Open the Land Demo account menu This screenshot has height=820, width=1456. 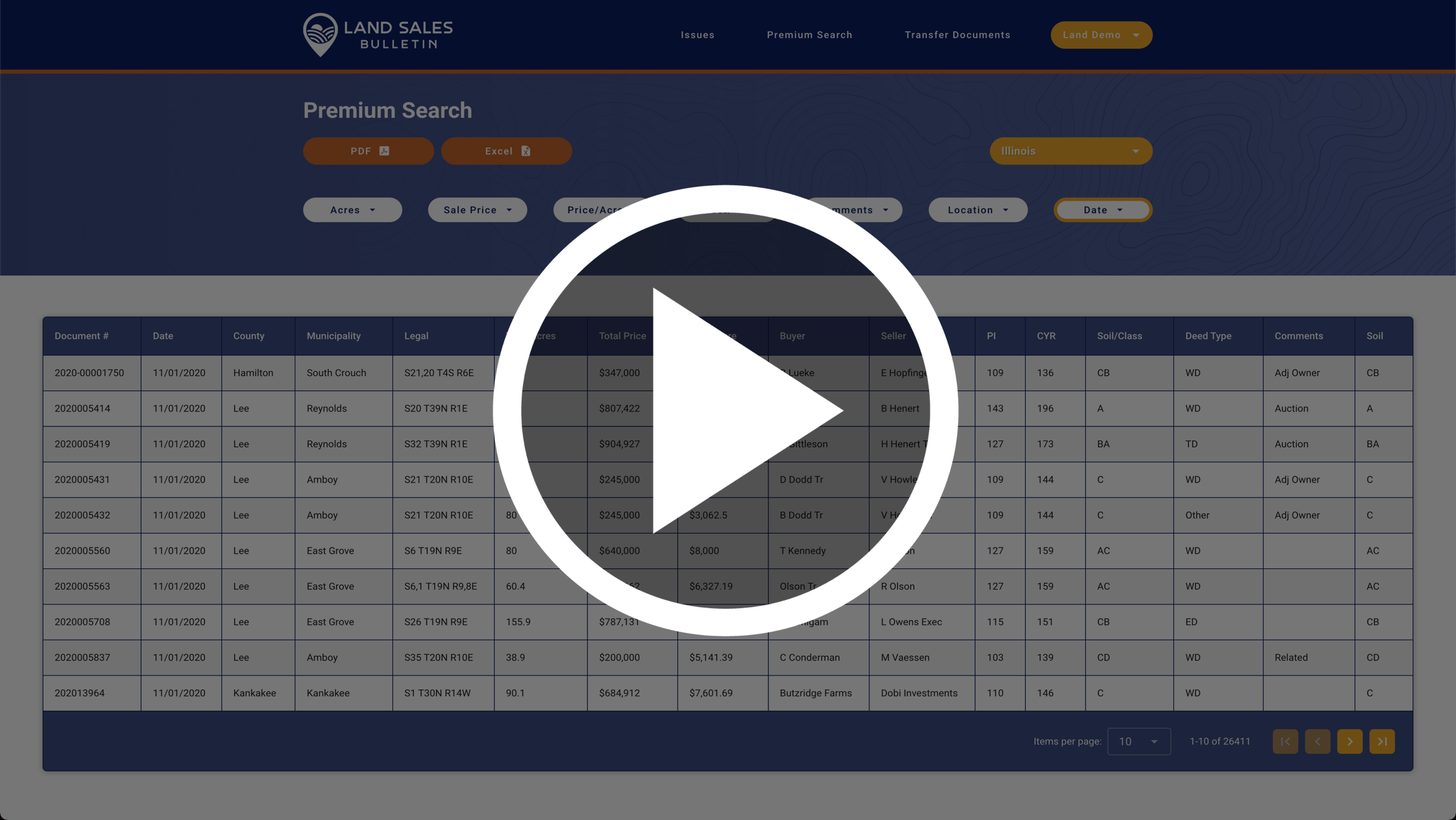(1101, 35)
